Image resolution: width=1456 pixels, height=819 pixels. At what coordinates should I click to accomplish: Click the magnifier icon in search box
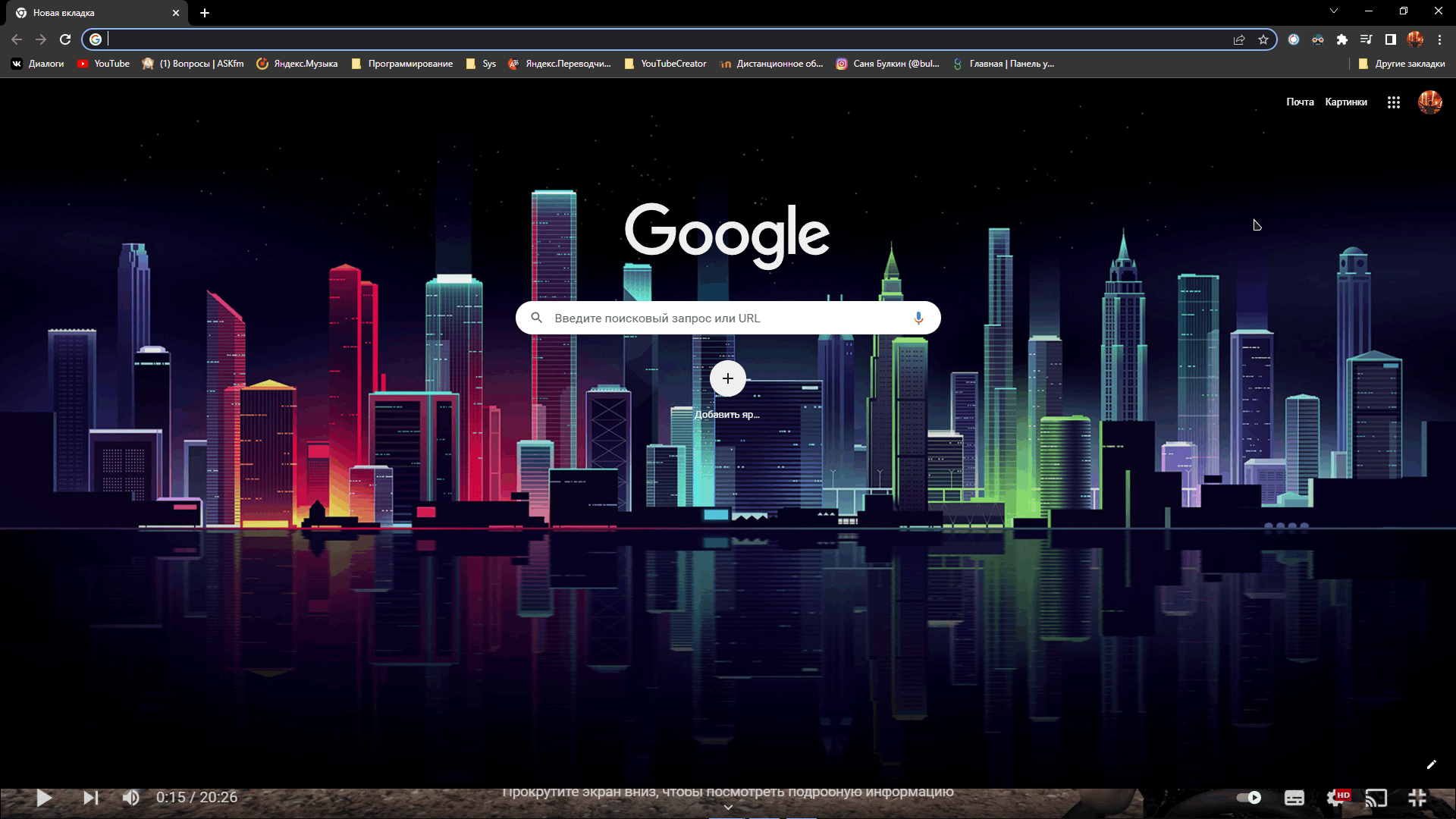[536, 318]
